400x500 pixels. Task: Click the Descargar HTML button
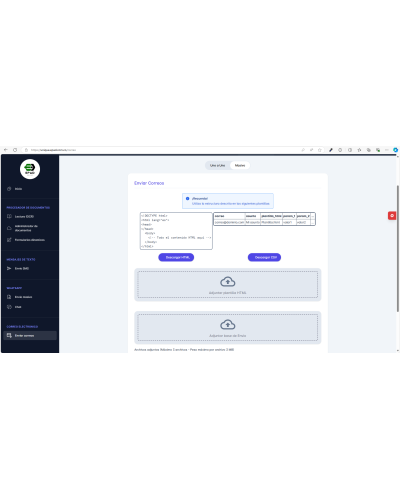[x=176, y=257]
